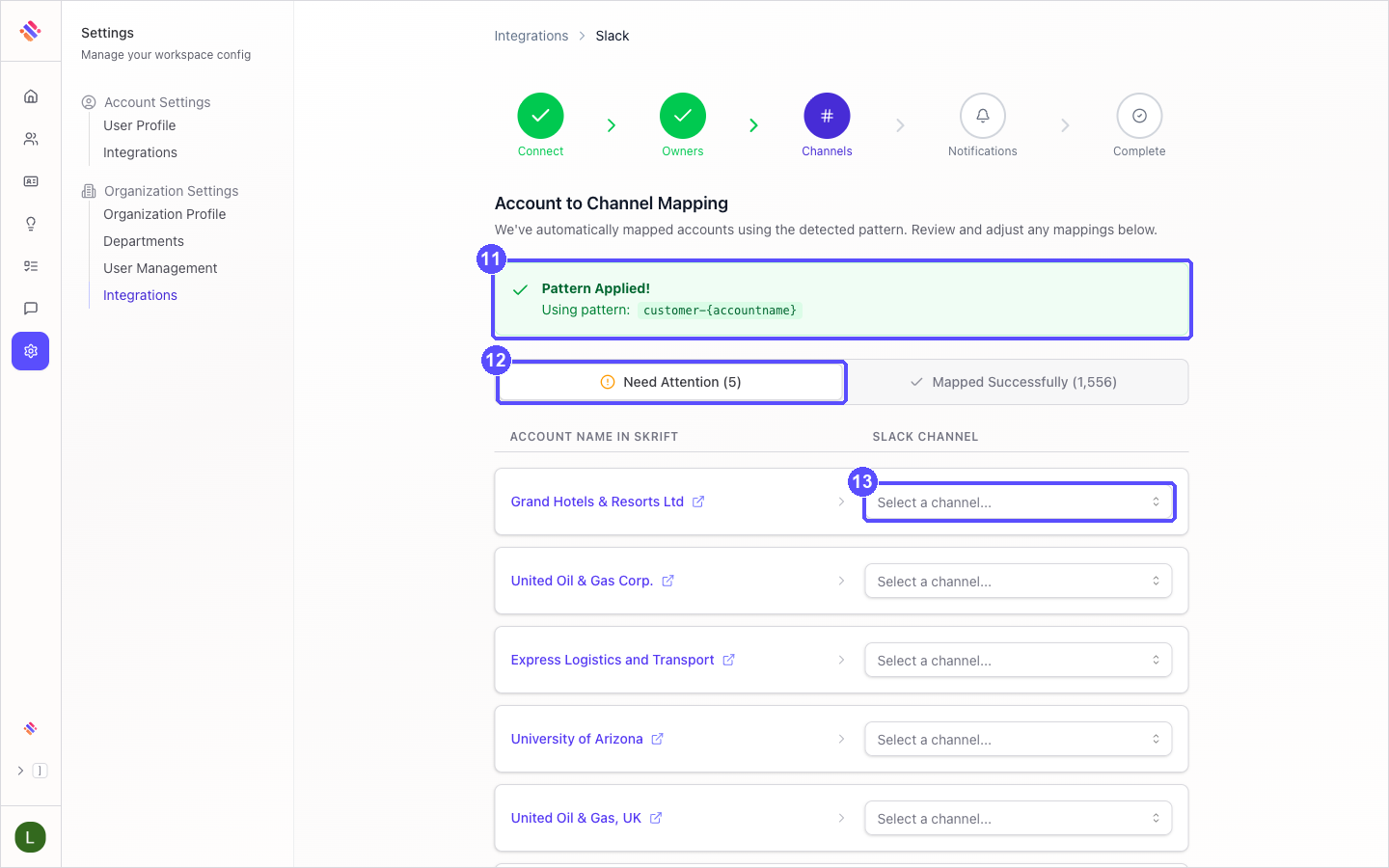Open Integrations under Account Settings
The image size is (1389, 868).
(140, 152)
